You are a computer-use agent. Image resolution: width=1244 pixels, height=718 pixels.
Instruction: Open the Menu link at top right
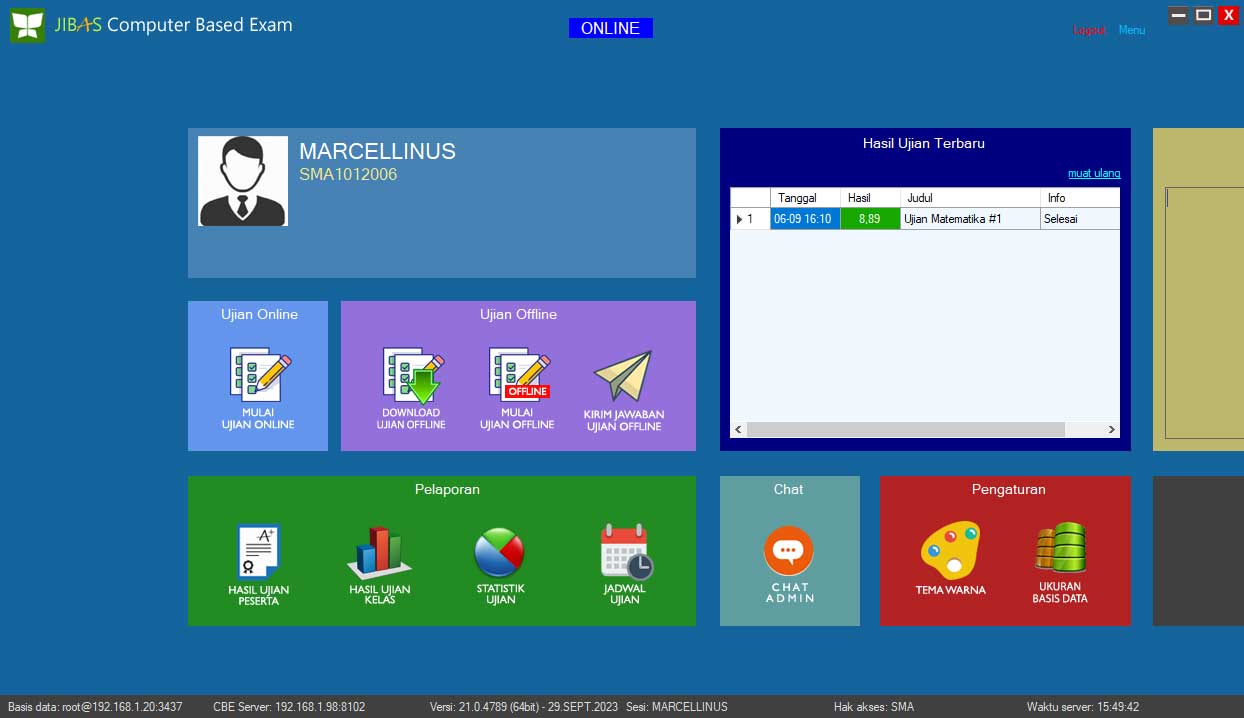pos(1132,30)
